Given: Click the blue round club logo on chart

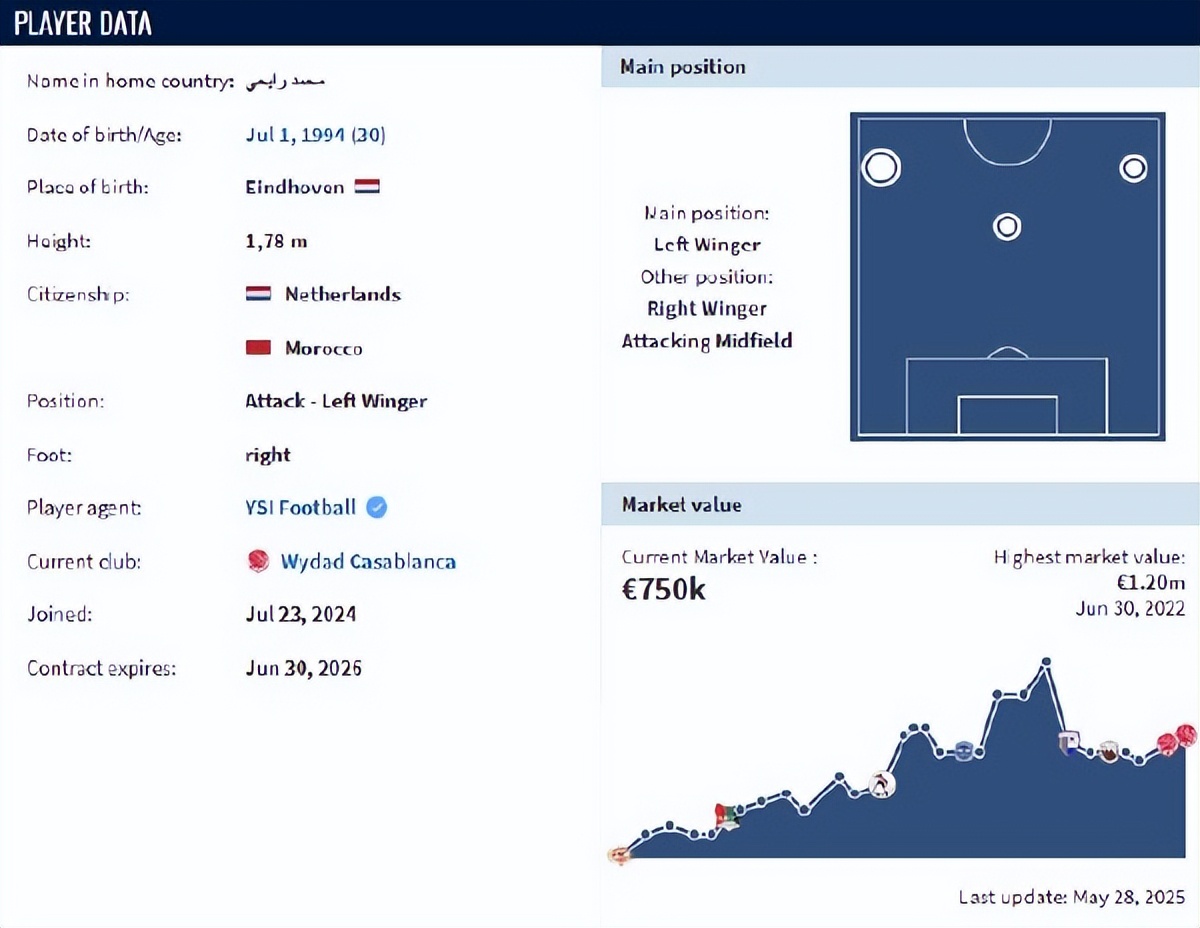Looking at the screenshot, I should click(x=963, y=750).
